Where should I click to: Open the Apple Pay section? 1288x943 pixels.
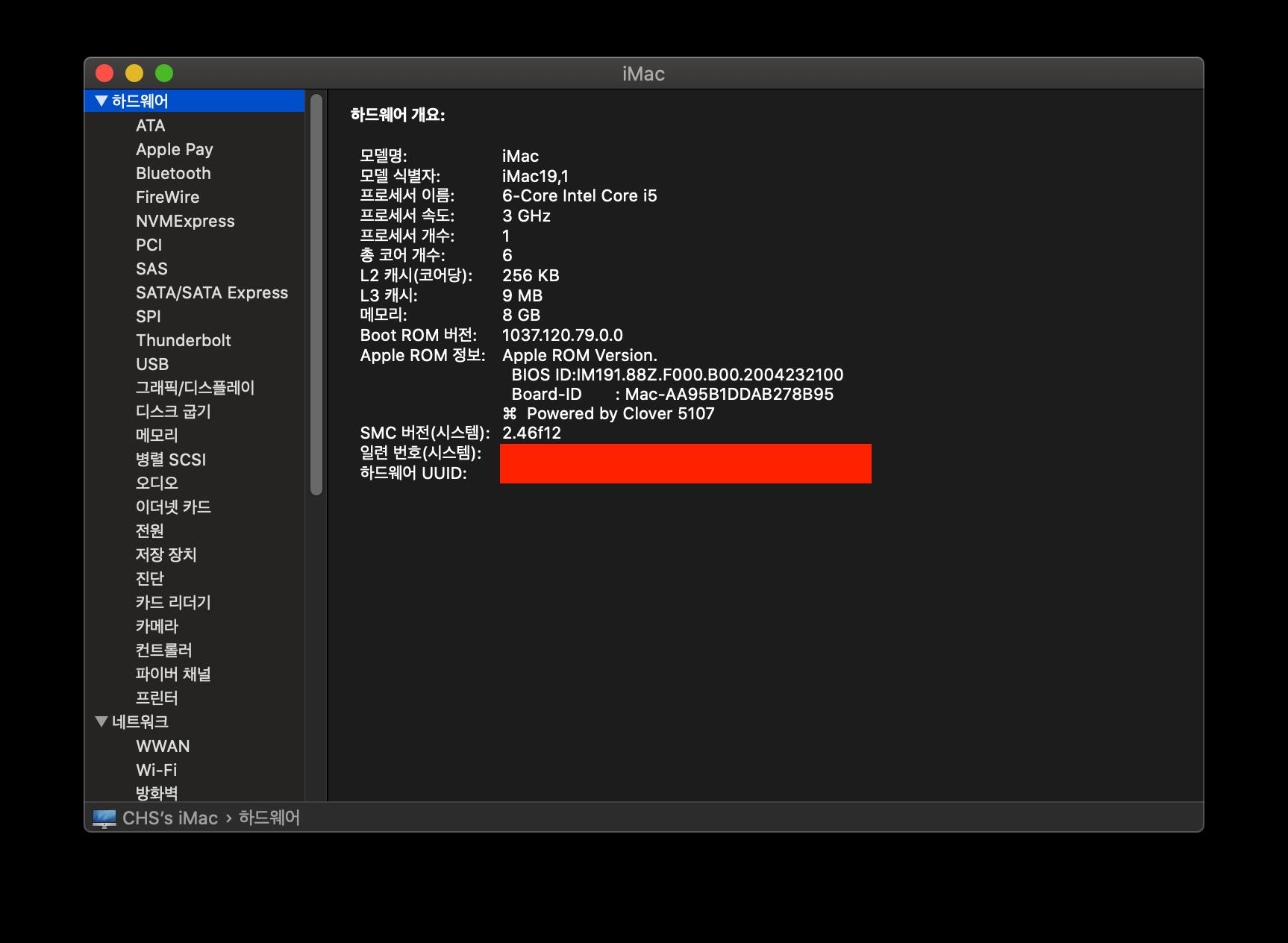coord(175,149)
